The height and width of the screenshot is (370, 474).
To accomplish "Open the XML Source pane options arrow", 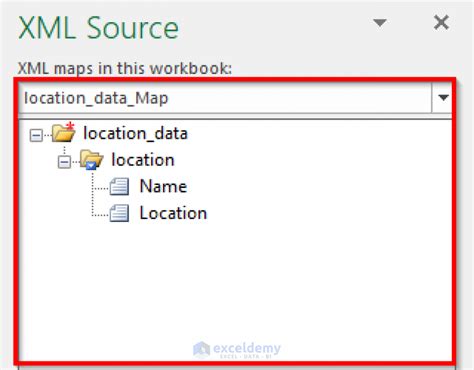I will 380,23.
